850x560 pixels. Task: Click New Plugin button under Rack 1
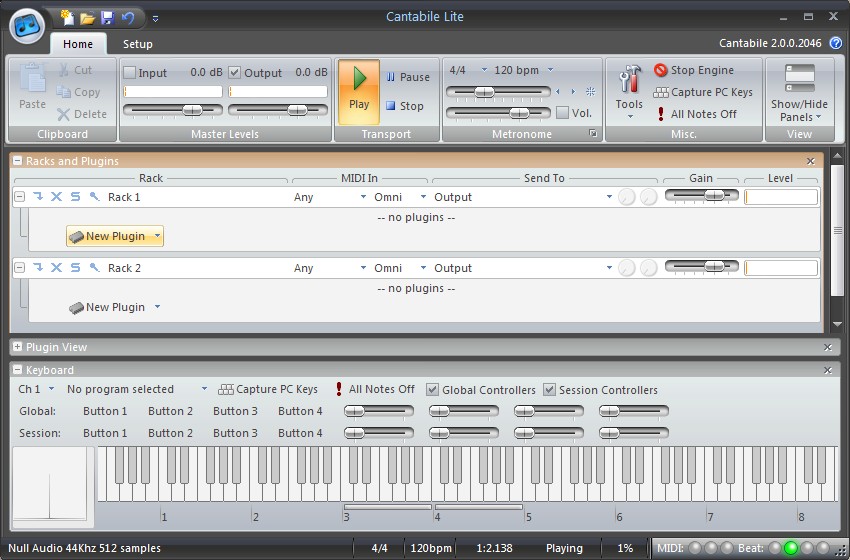[x=115, y=236]
